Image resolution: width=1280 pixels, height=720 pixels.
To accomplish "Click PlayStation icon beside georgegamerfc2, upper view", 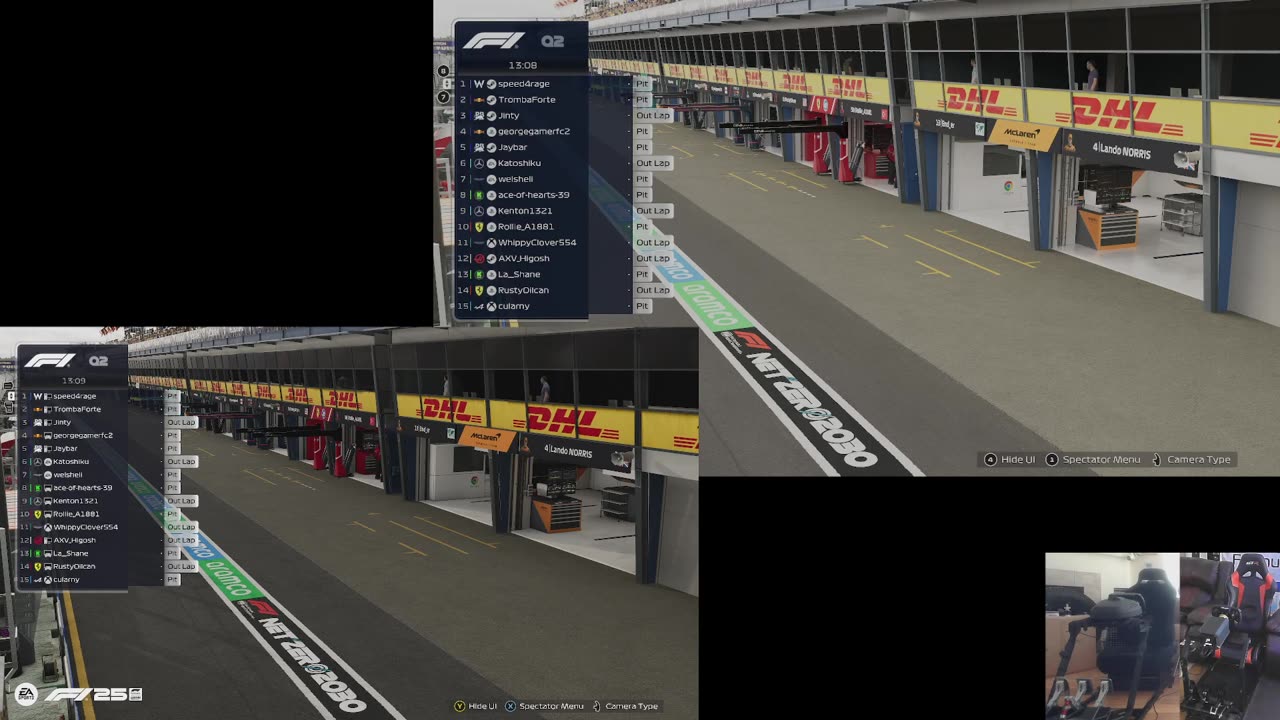I will (491, 132).
